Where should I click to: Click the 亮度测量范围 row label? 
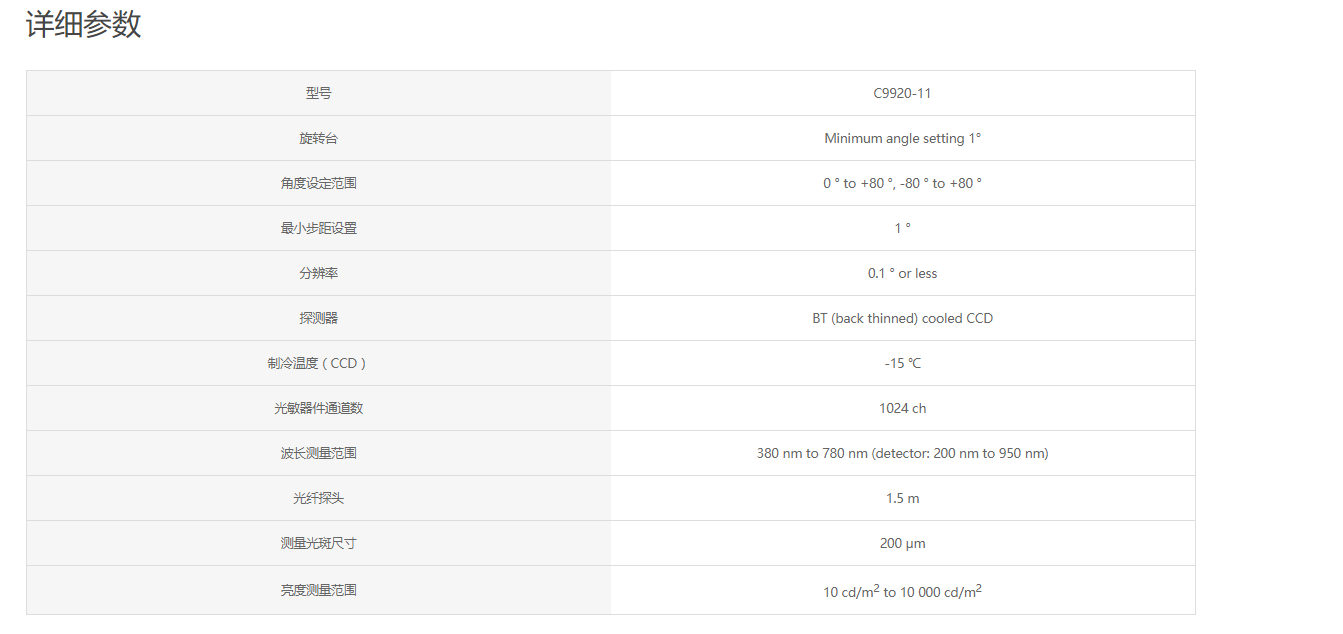[x=318, y=590]
